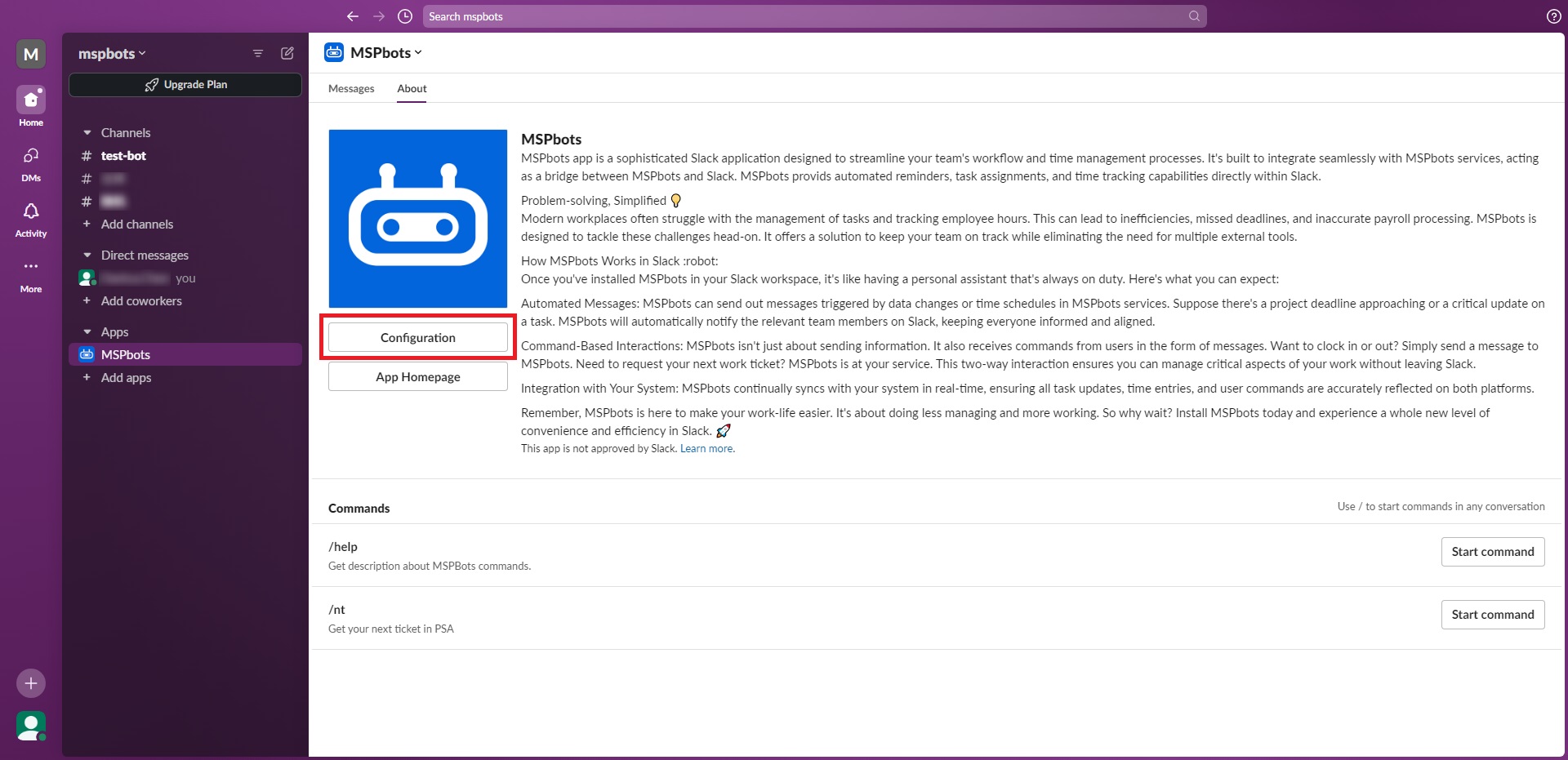Click the round plus create button
This screenshot has height=760, width=1568.
click(31, 683)
